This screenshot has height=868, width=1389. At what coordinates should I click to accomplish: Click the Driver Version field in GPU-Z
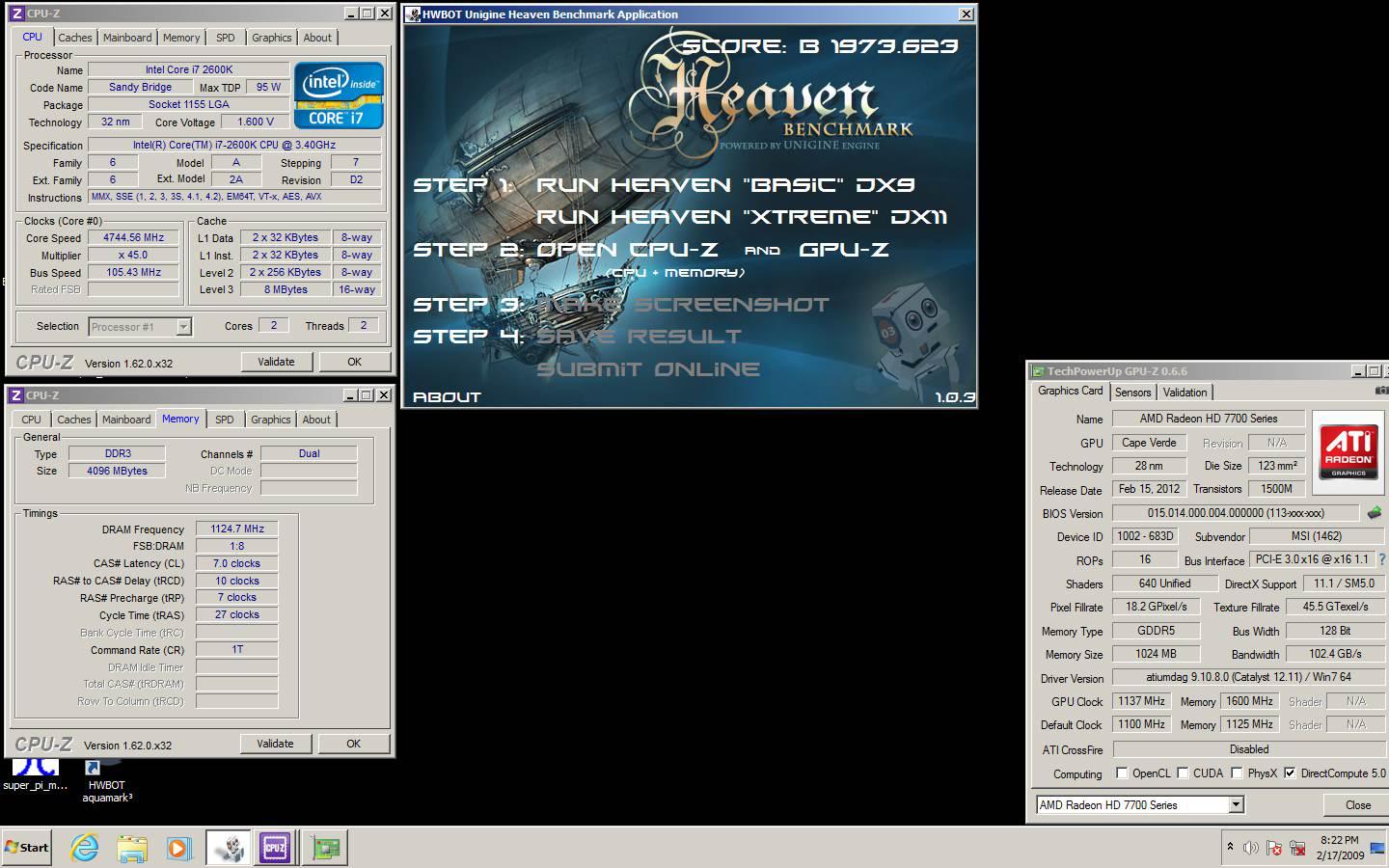point(1248,677)
